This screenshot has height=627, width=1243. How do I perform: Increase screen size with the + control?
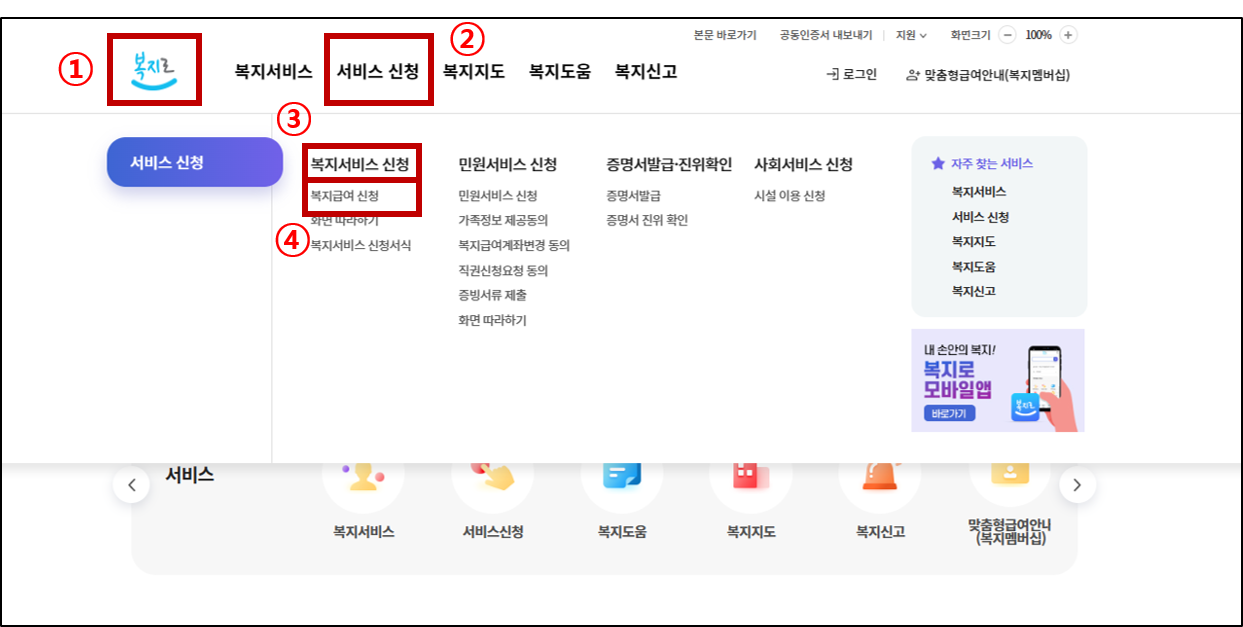(x=1068, y=33)
